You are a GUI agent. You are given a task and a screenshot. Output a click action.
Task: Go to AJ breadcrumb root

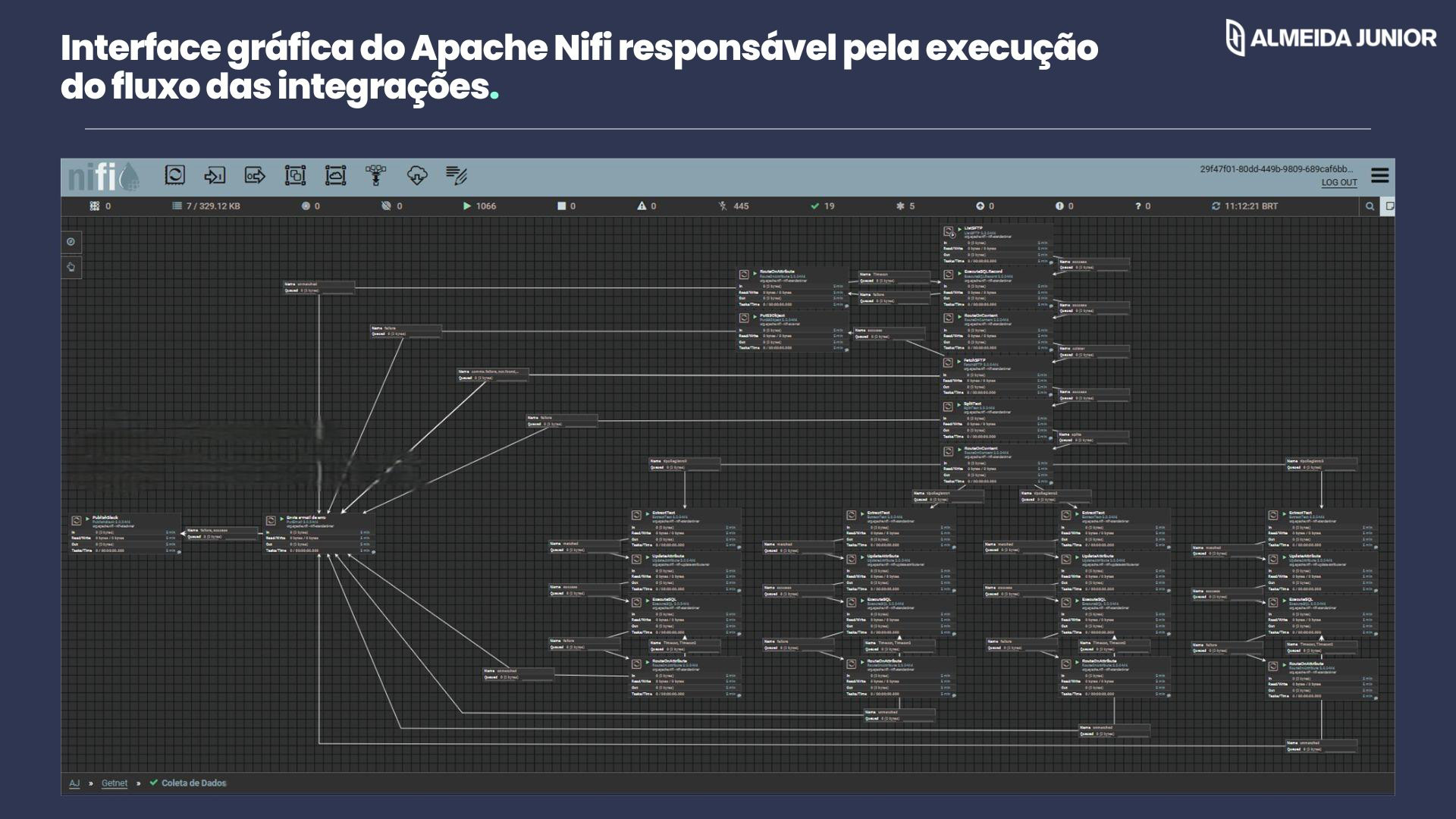click(74, 783)
